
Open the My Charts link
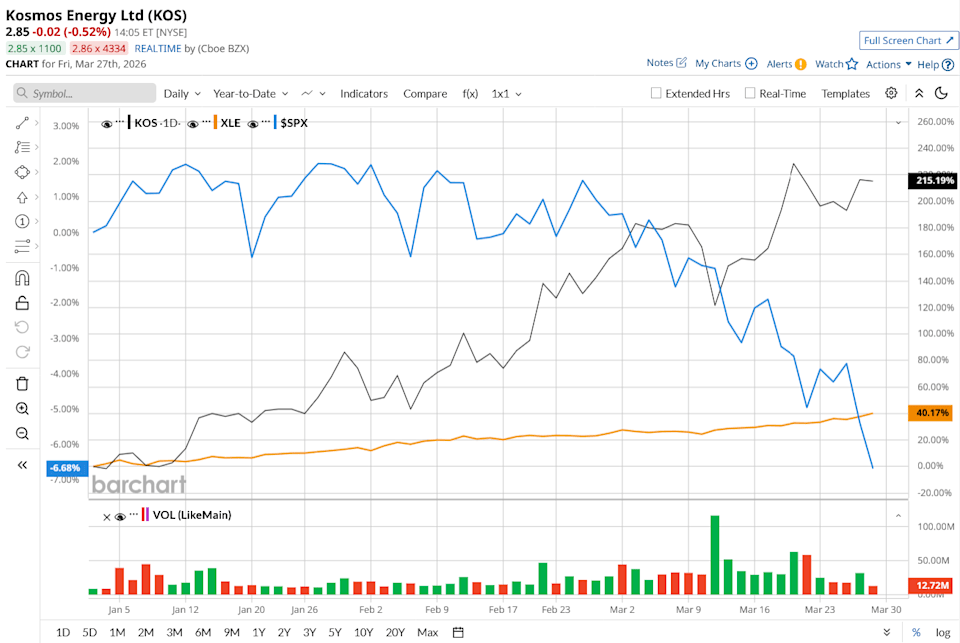pyautogui.click(x=719, y=62)
